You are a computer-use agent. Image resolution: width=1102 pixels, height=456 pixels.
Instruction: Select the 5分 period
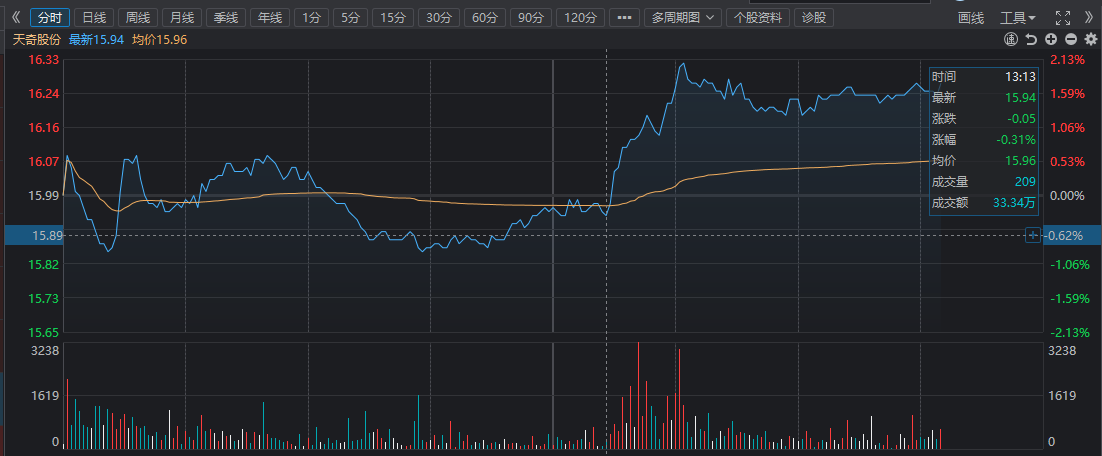tap(348, 18)
